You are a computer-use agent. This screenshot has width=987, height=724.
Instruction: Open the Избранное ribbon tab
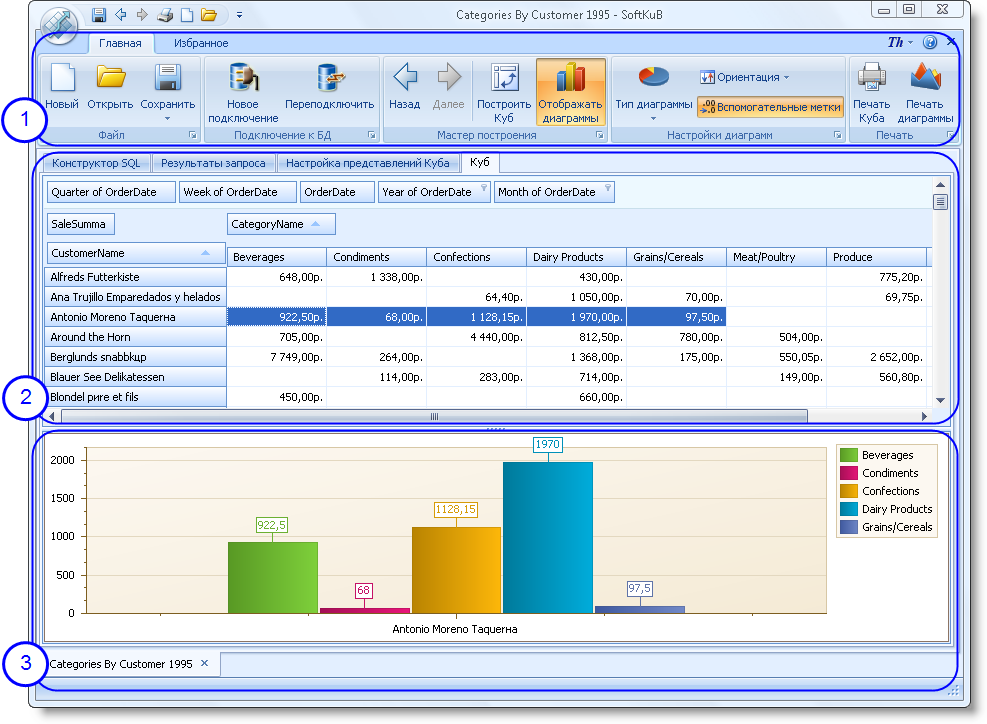[x=201, y=43]
